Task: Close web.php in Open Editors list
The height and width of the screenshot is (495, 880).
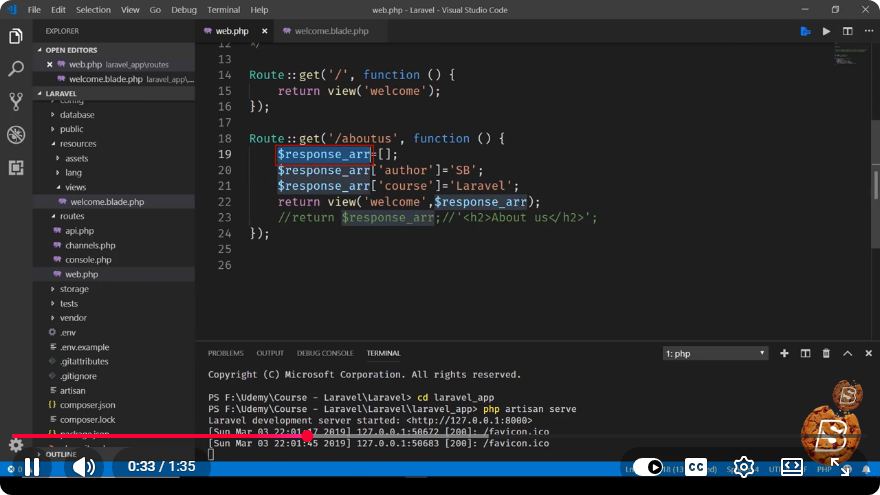Action: [49, 65]
